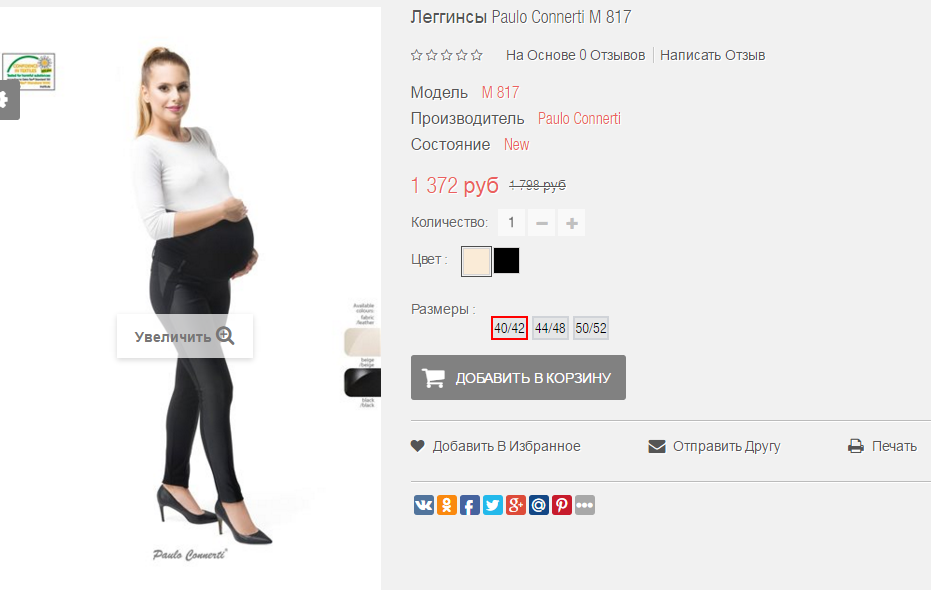This screenshot has width=931, height=590.
Task: Pin the product on Pinterest
Action: click(x=562, y=505)
